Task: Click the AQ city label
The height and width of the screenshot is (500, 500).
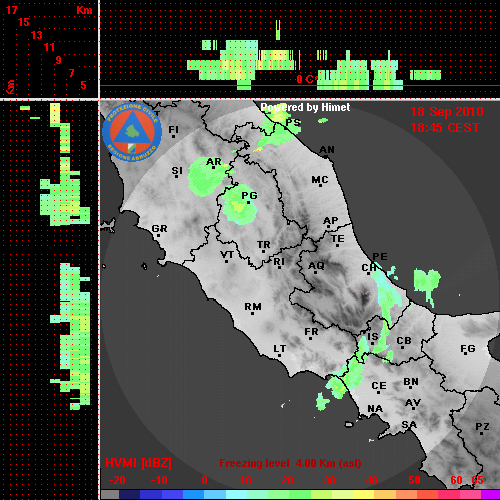Action: (316, 266)
